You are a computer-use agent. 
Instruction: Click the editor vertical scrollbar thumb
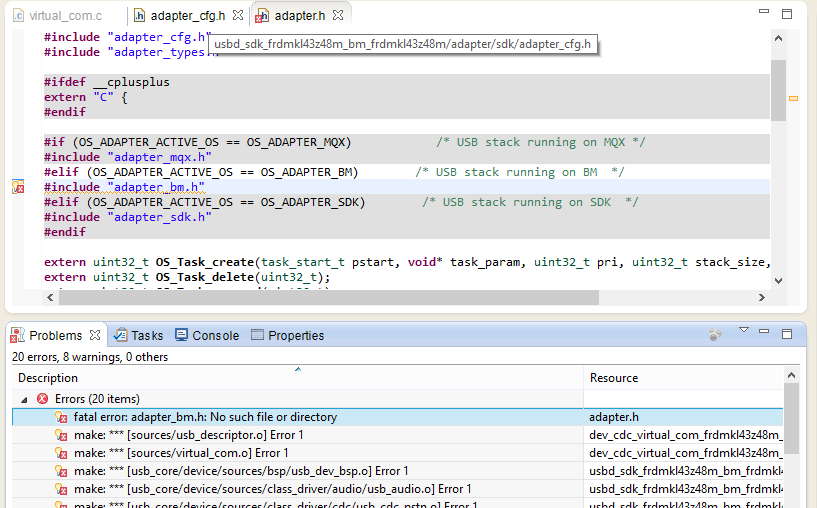coord(778,90)
